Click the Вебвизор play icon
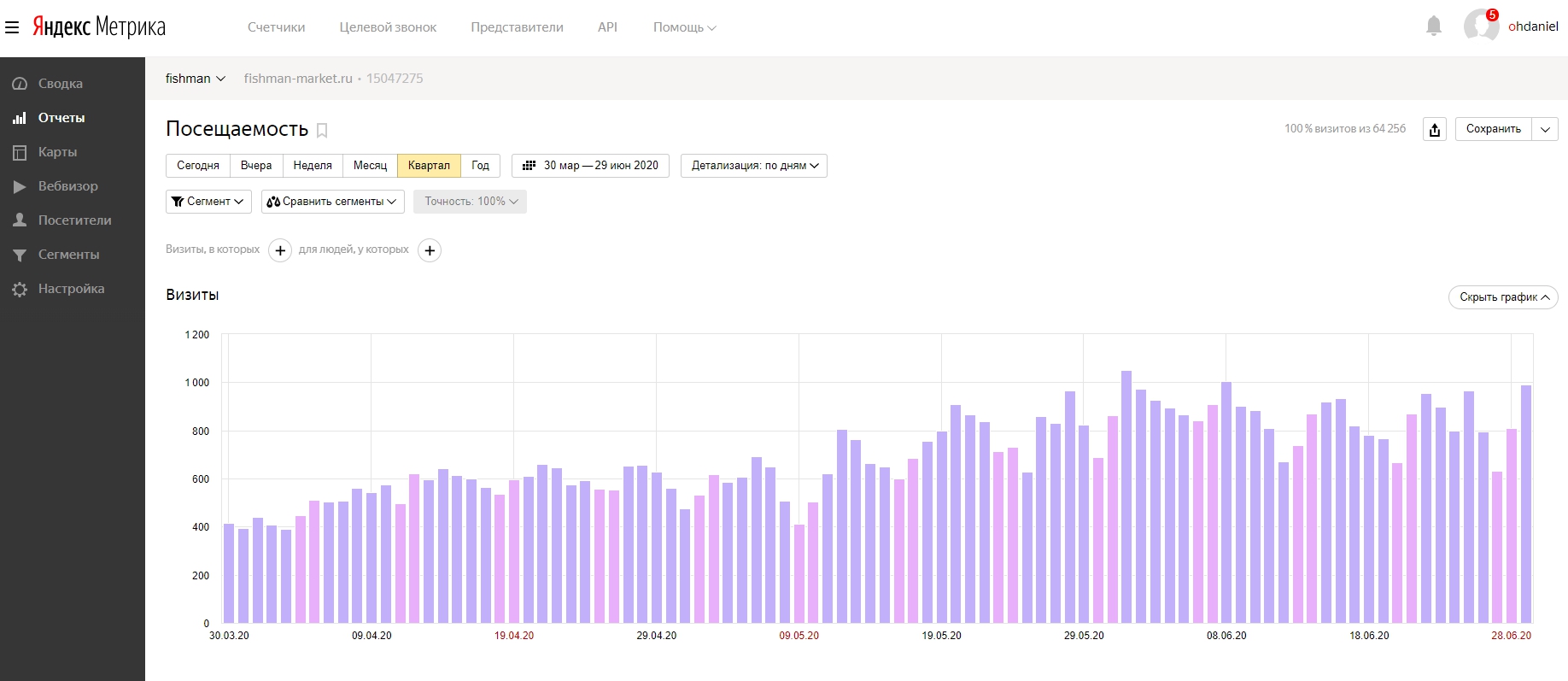 (x=20, y=186)
